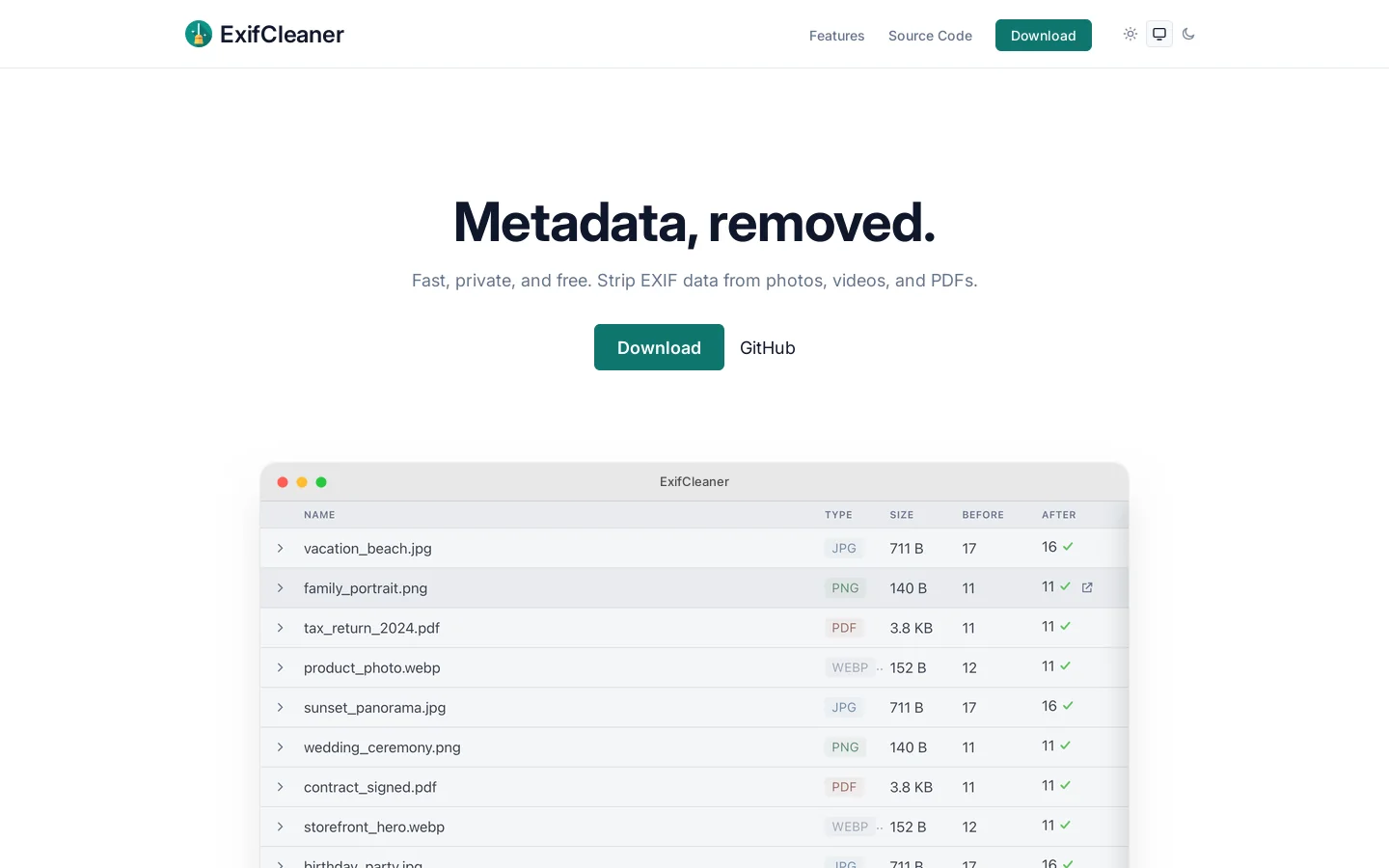Select the storefront_hero.webp file name
This screenshot has height=868, width=1389.
(x=374, y=827)
